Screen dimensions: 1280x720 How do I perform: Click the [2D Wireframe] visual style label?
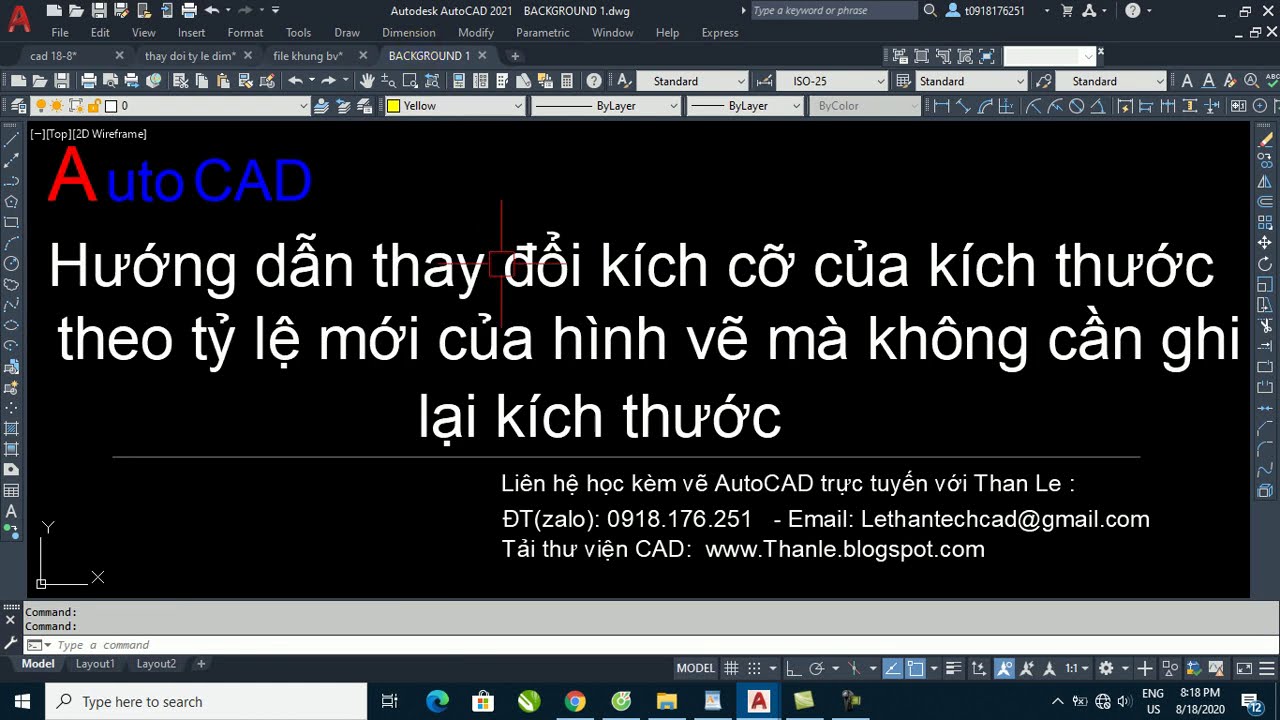click(x=110, y=134)
